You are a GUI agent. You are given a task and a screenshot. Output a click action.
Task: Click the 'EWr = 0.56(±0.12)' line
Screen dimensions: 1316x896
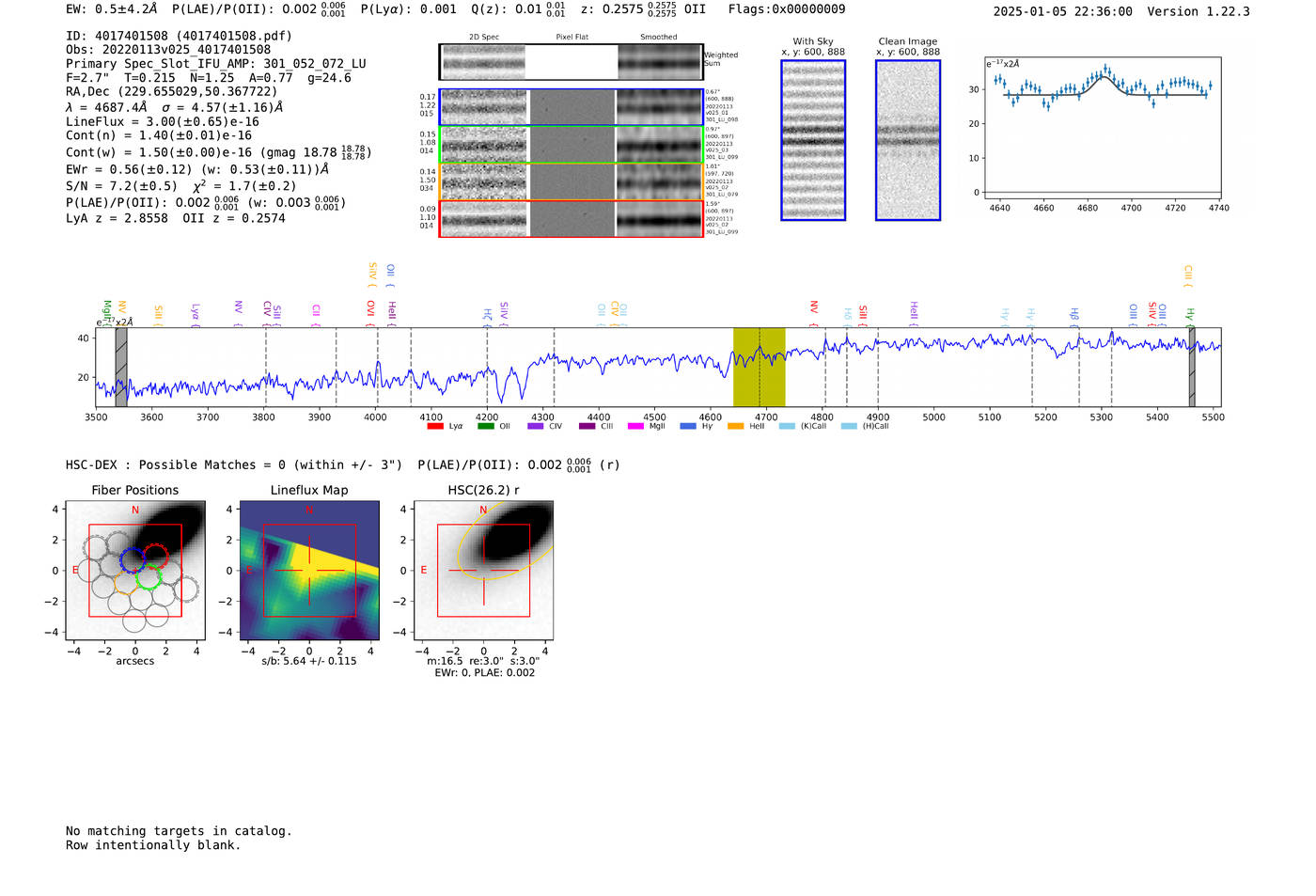click(x=197, y=169)
